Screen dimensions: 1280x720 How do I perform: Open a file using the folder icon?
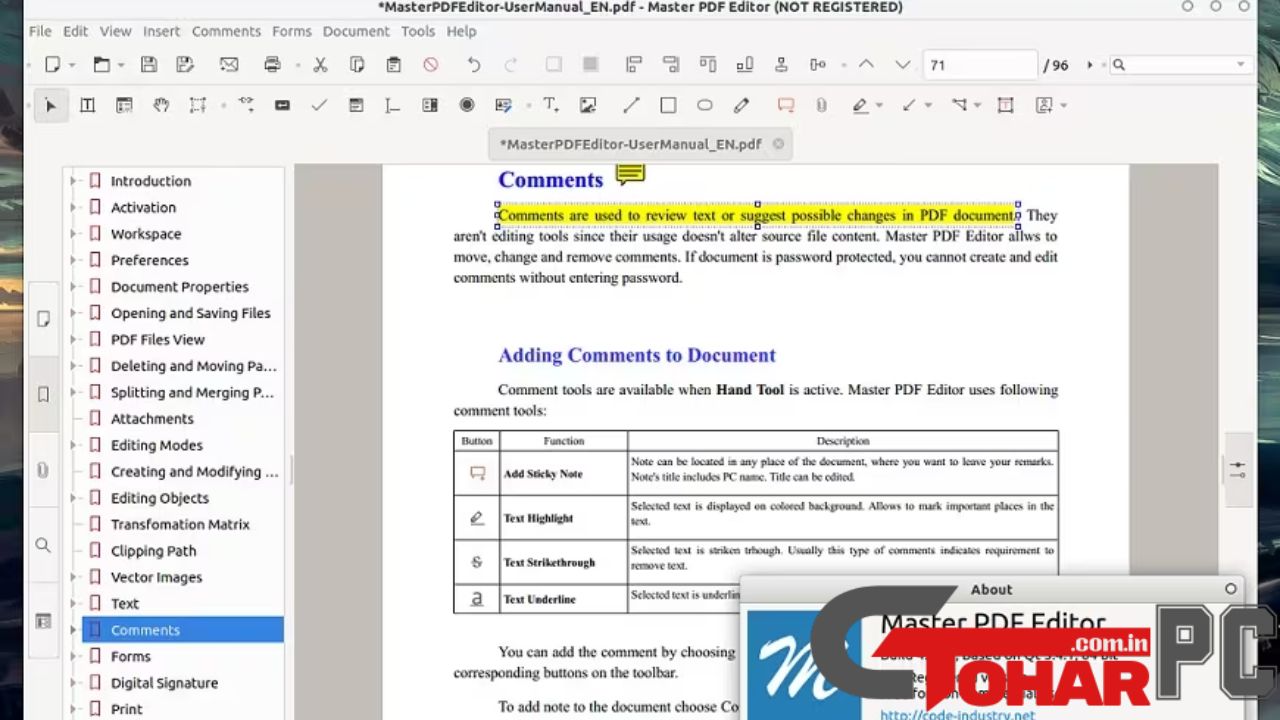(x=101, y=65)
